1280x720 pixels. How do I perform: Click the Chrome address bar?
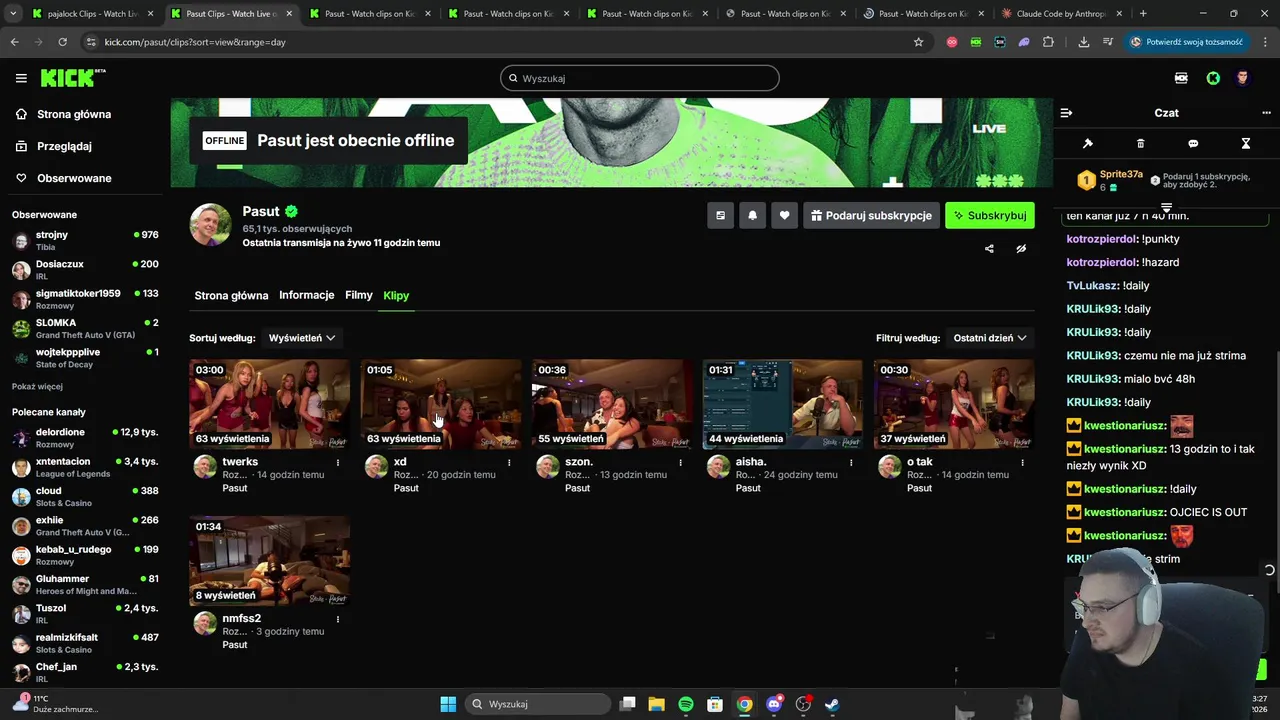[500, 42]
